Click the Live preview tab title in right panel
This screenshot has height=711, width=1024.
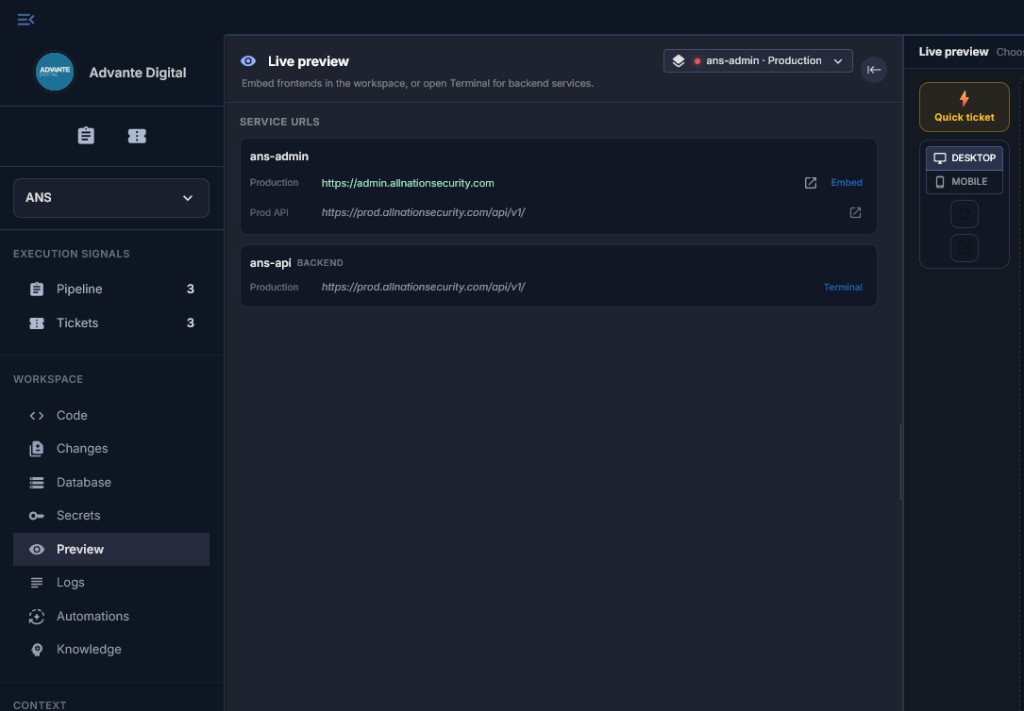tap(953, 52)
